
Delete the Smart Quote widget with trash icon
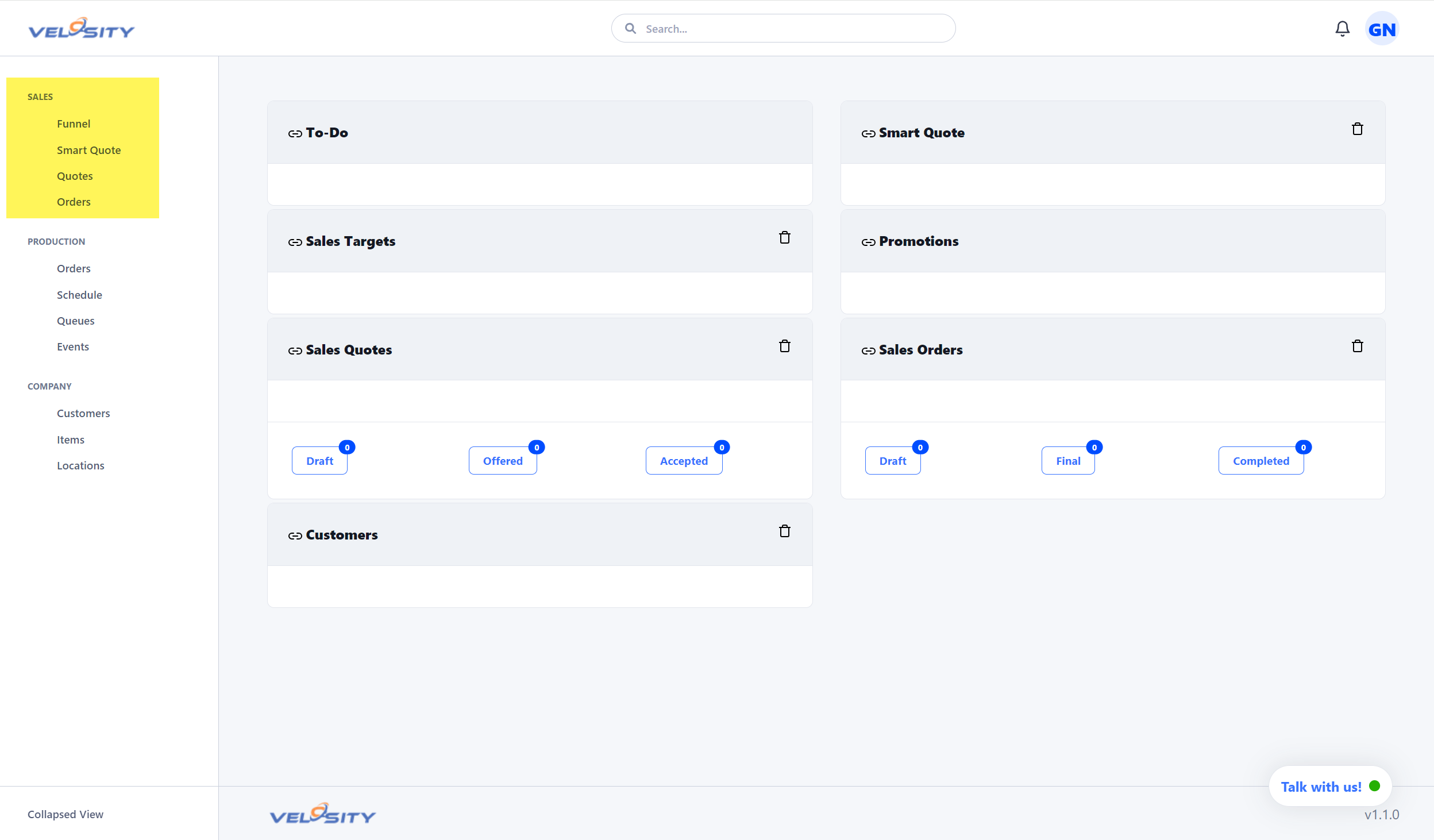point(1357,129)
